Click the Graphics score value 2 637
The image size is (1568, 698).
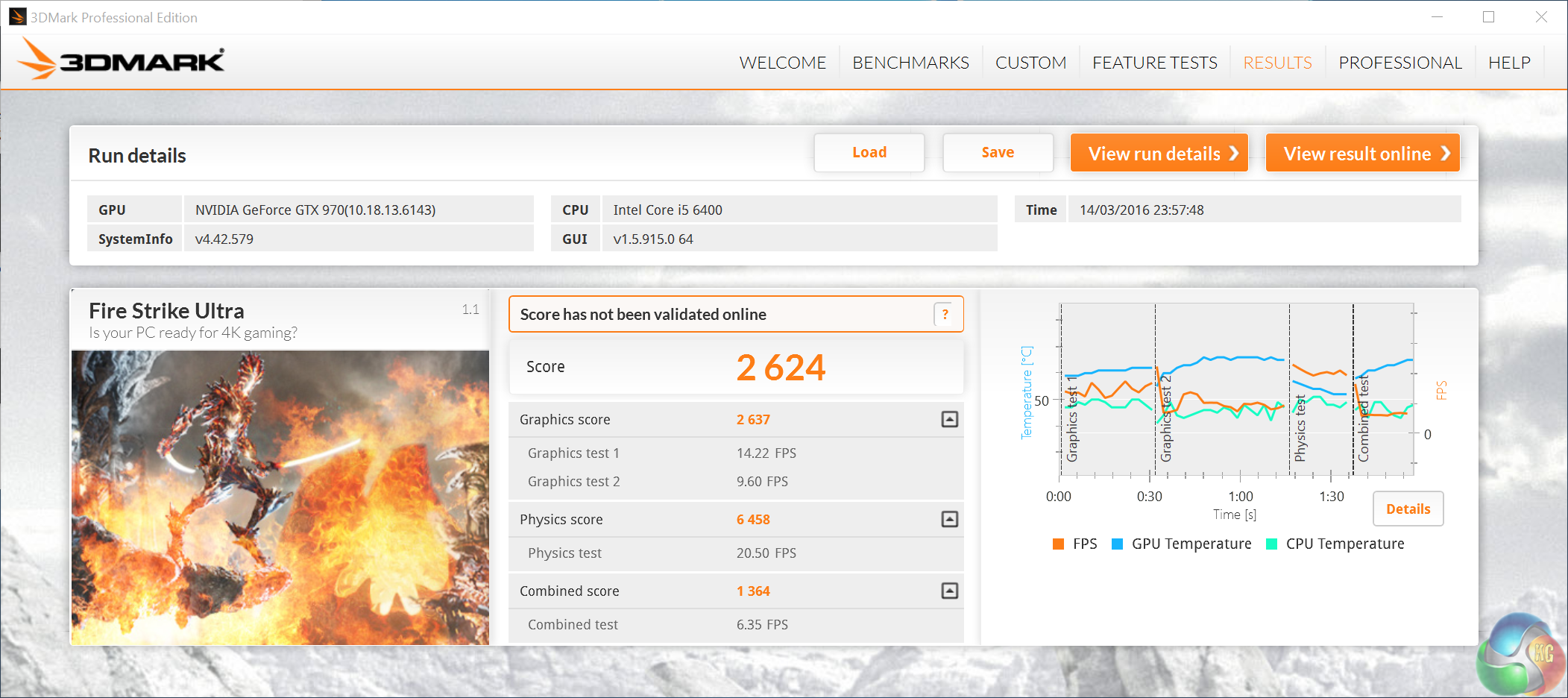point(753,420)
